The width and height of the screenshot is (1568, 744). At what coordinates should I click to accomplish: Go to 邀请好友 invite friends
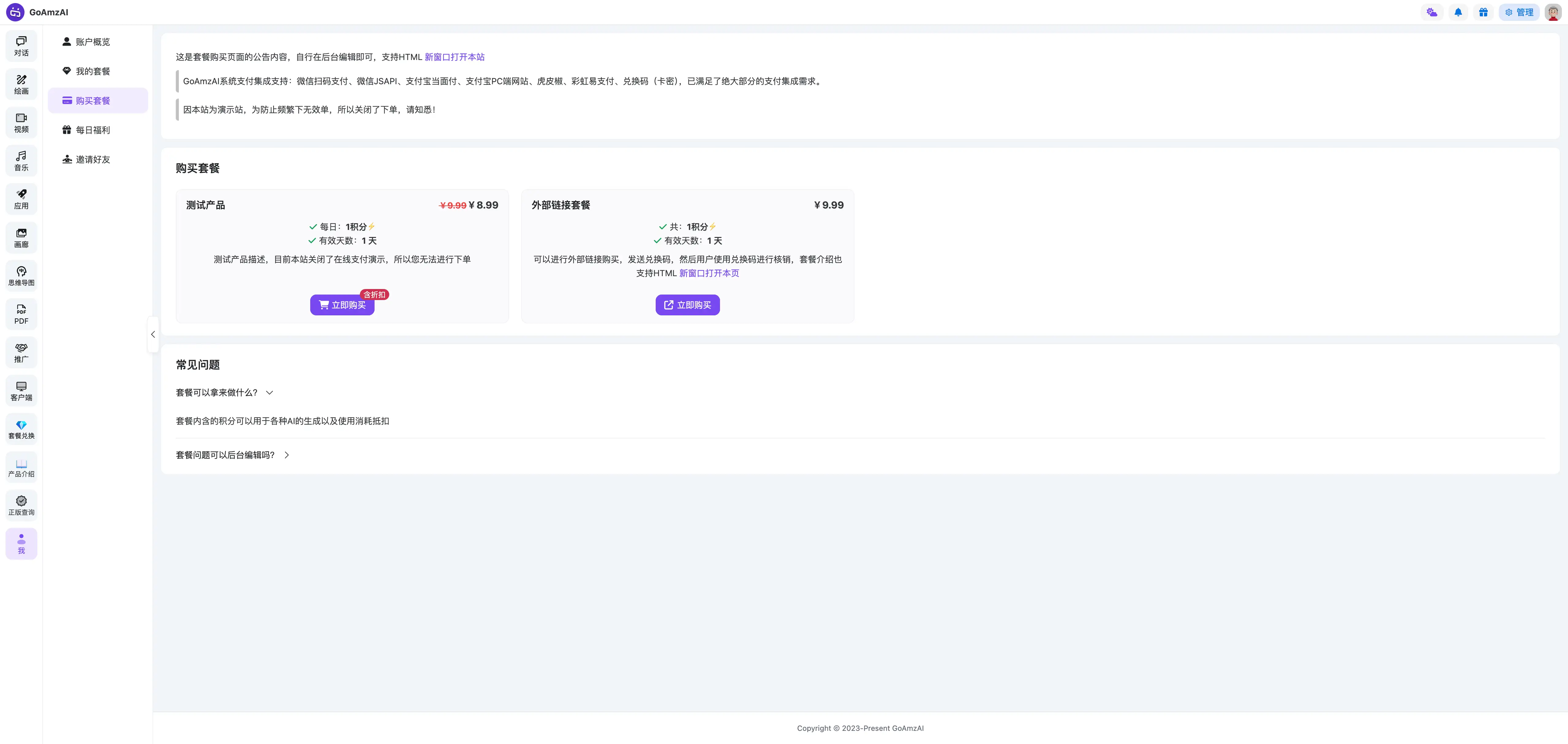98,160
